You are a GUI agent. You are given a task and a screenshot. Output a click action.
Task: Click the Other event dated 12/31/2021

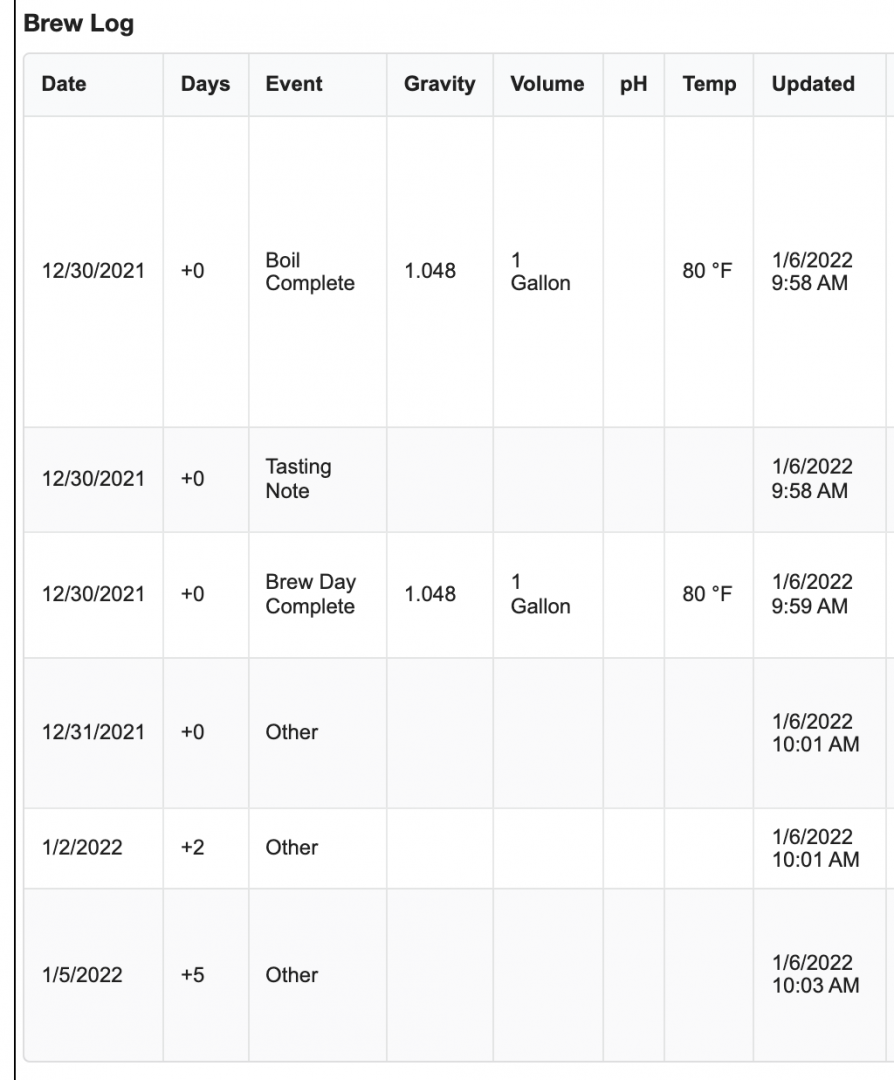292,732
